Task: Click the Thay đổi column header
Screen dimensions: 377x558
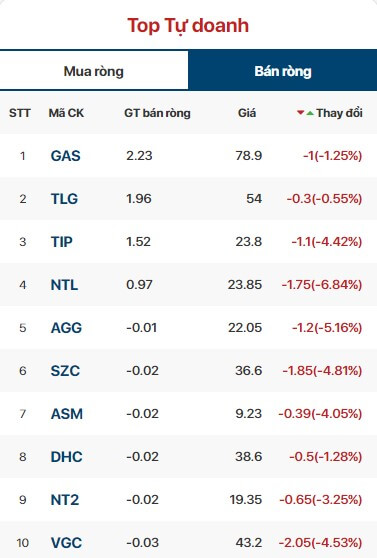Action: 339,113
